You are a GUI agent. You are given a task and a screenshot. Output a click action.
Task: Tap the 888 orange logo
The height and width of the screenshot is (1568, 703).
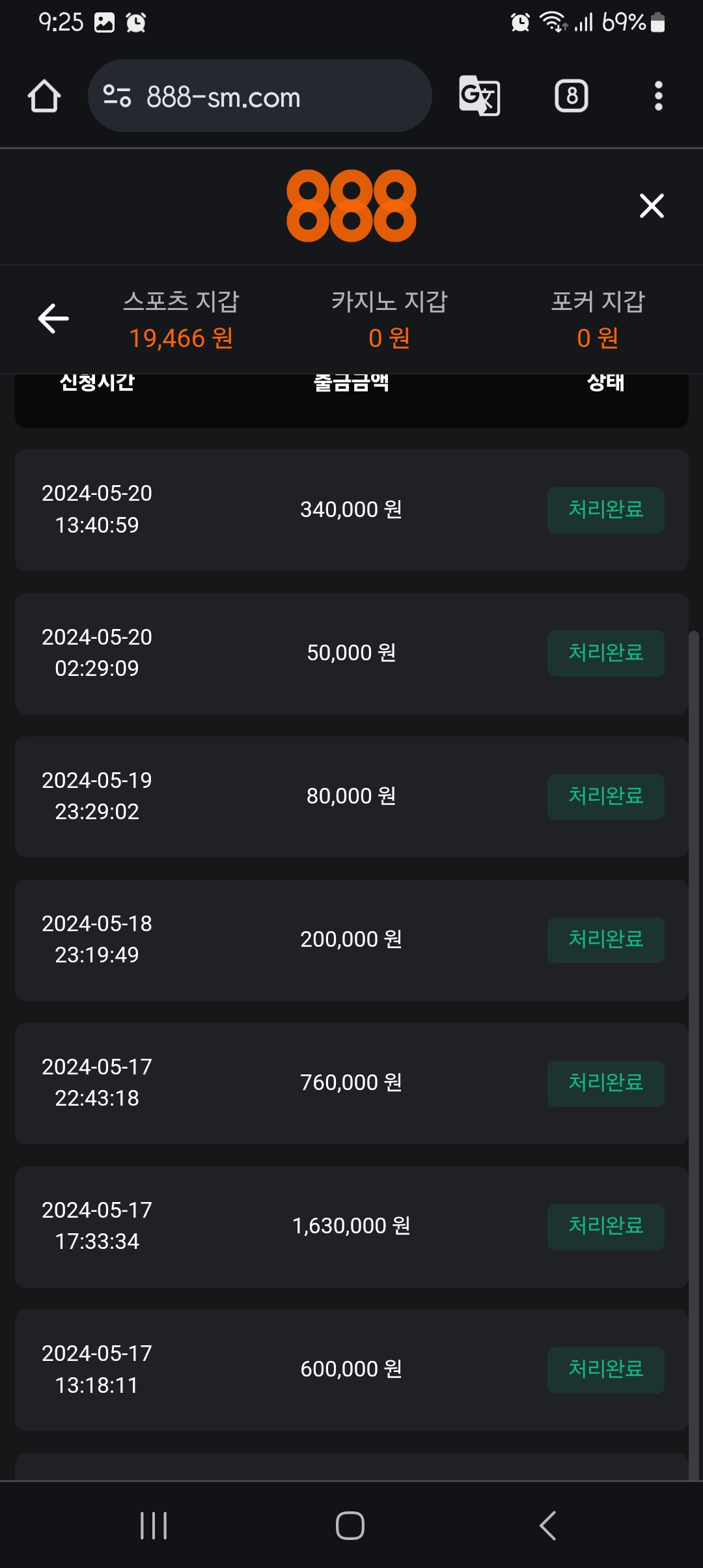pyautogui.click(x=351, y=206)
